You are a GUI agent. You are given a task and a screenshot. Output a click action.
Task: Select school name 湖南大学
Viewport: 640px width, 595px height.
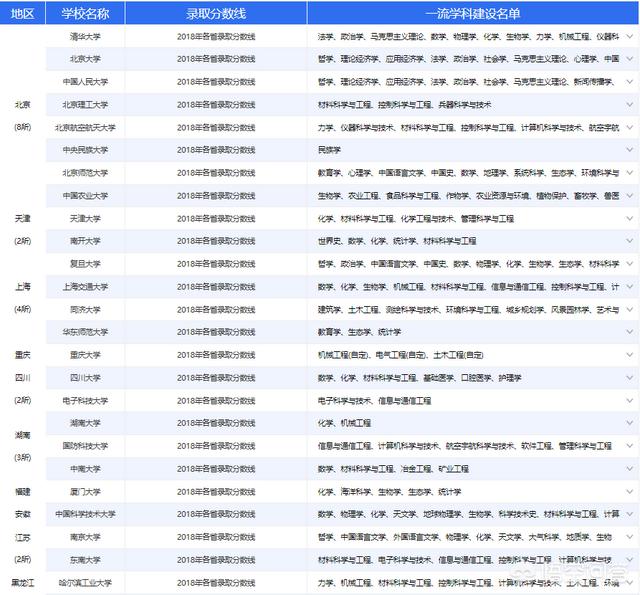(x=85, y=423)
